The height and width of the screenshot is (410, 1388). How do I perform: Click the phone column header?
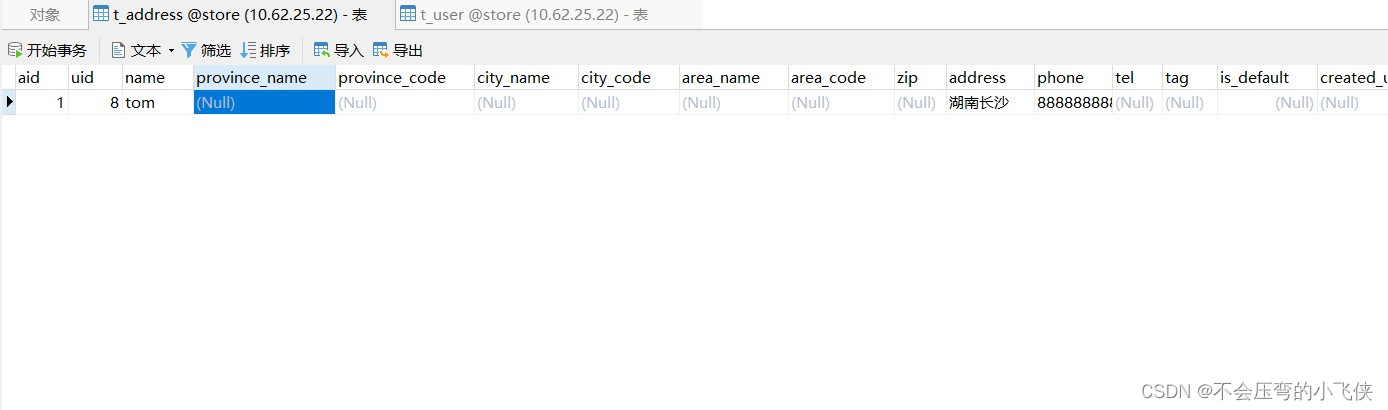coord(1074,77)
